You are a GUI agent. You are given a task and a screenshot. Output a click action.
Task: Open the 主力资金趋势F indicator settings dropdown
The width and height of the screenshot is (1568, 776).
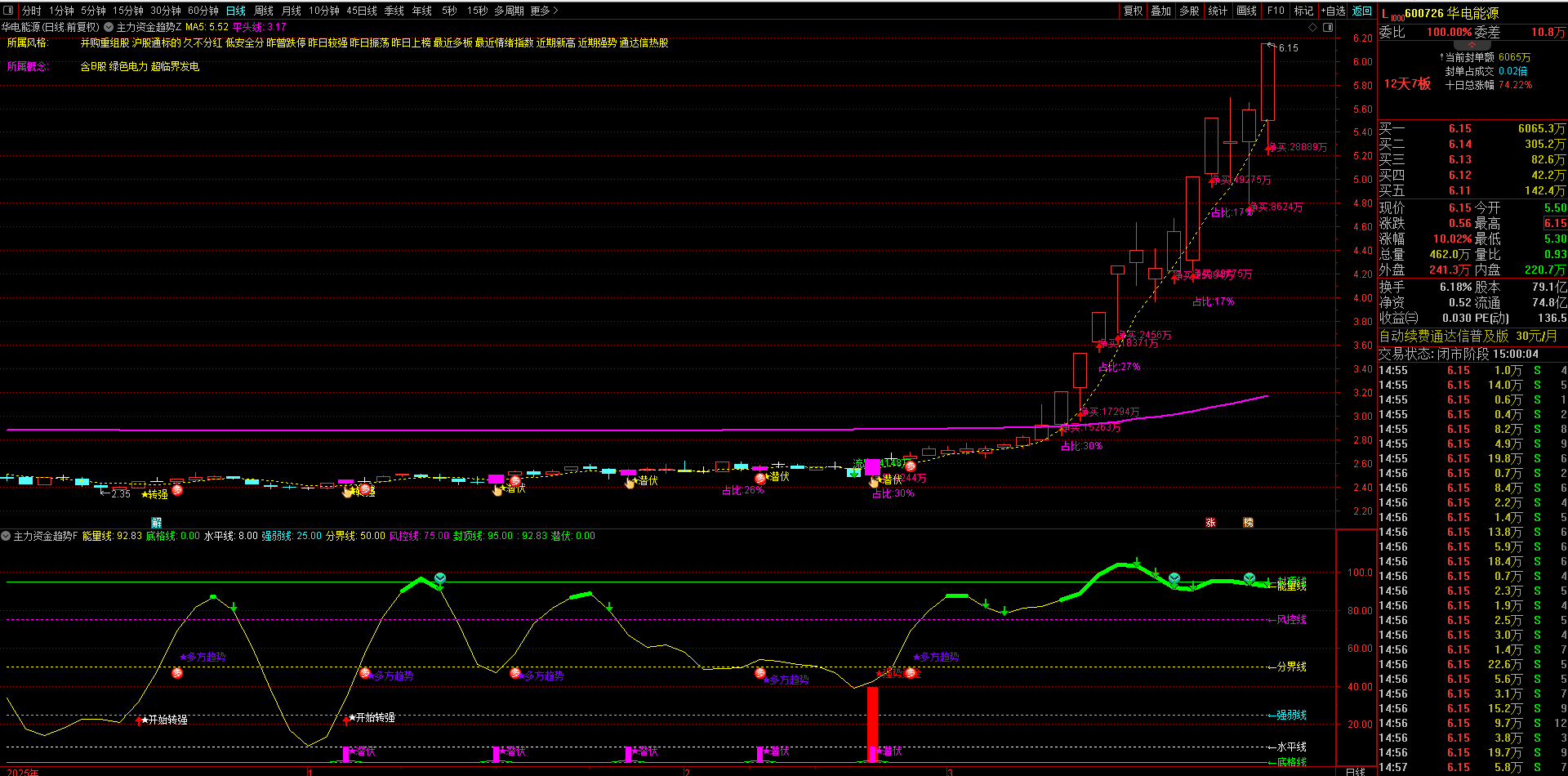(6, 536)
